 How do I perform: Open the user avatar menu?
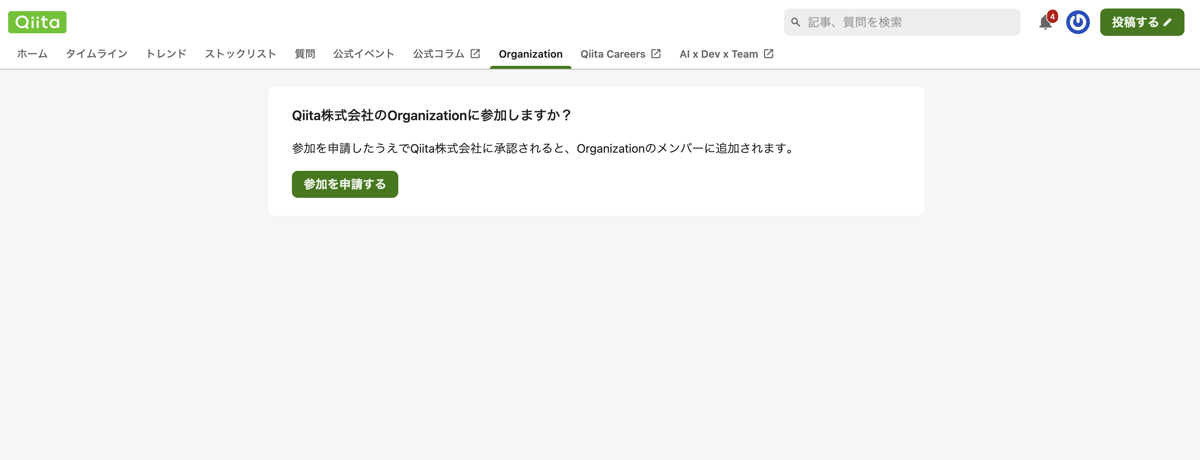pos(1078,22)
